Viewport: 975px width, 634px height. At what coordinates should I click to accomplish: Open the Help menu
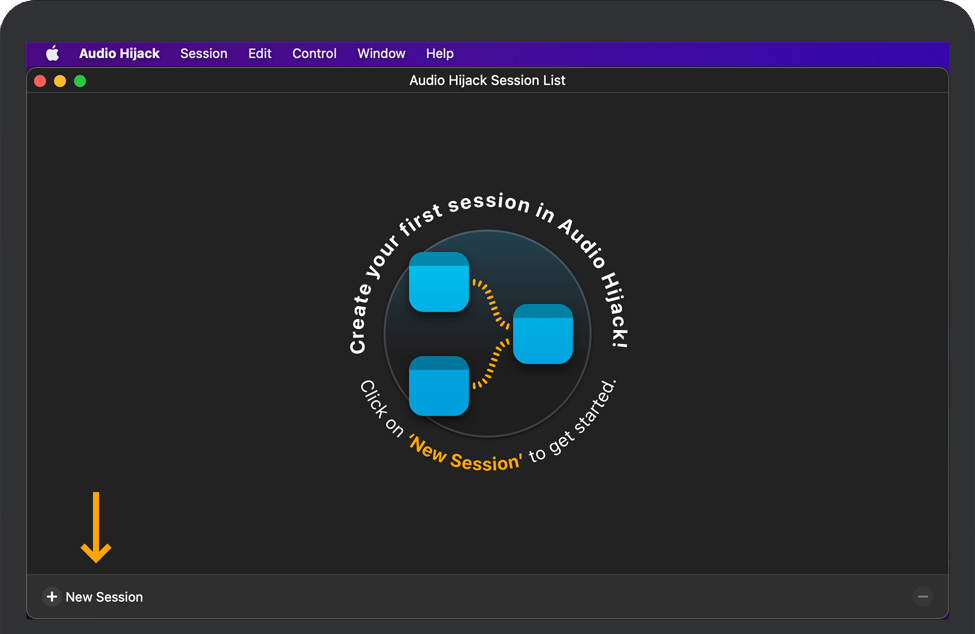point(439,54)
